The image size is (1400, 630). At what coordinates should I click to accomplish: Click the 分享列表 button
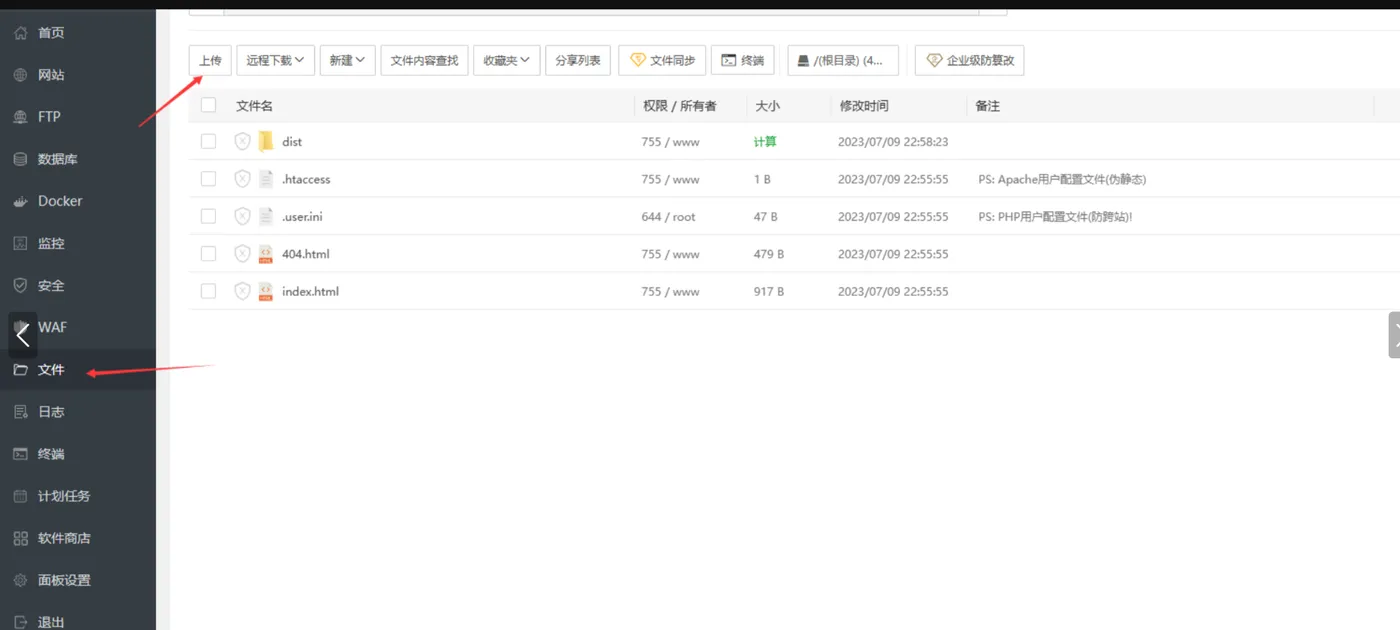(x=578, y=60)
